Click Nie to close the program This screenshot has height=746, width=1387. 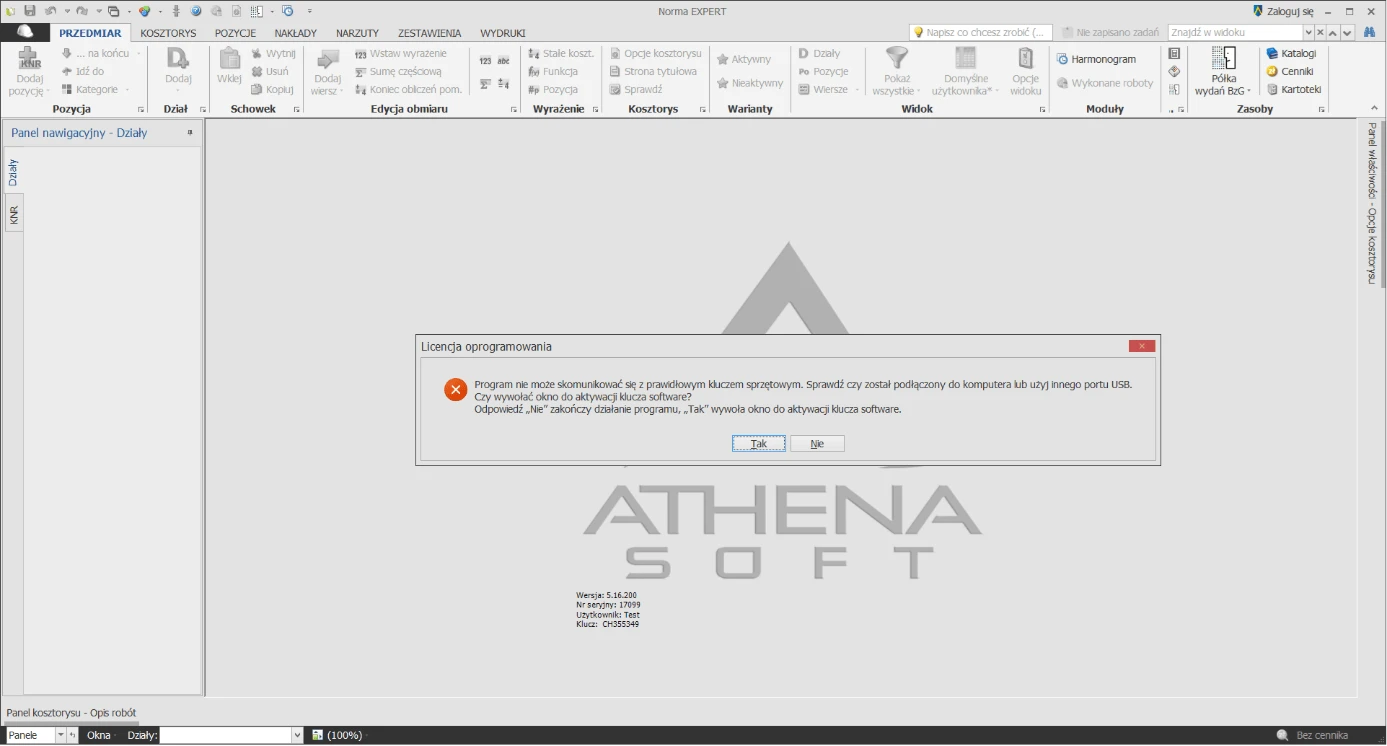[817, 443]
